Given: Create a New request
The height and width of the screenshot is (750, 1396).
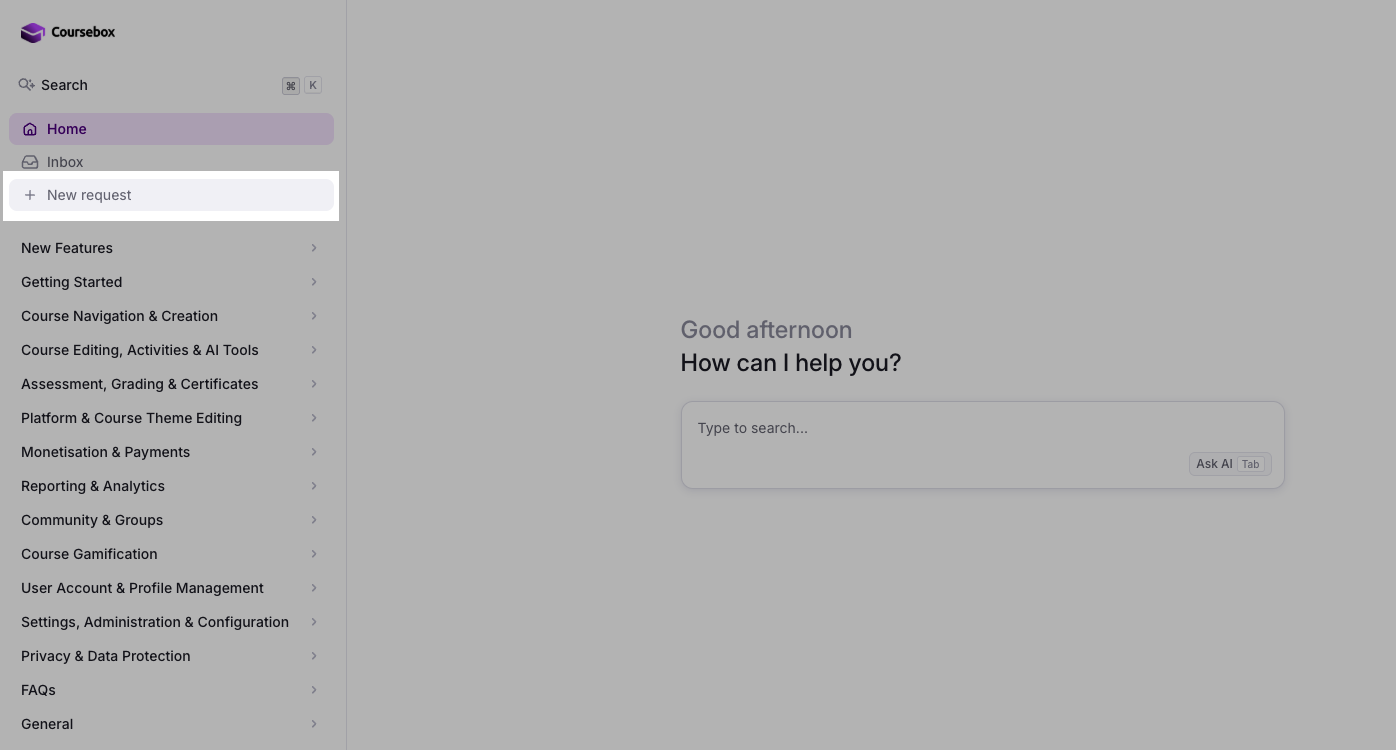Looking at the screenshot, I should 171,195.
